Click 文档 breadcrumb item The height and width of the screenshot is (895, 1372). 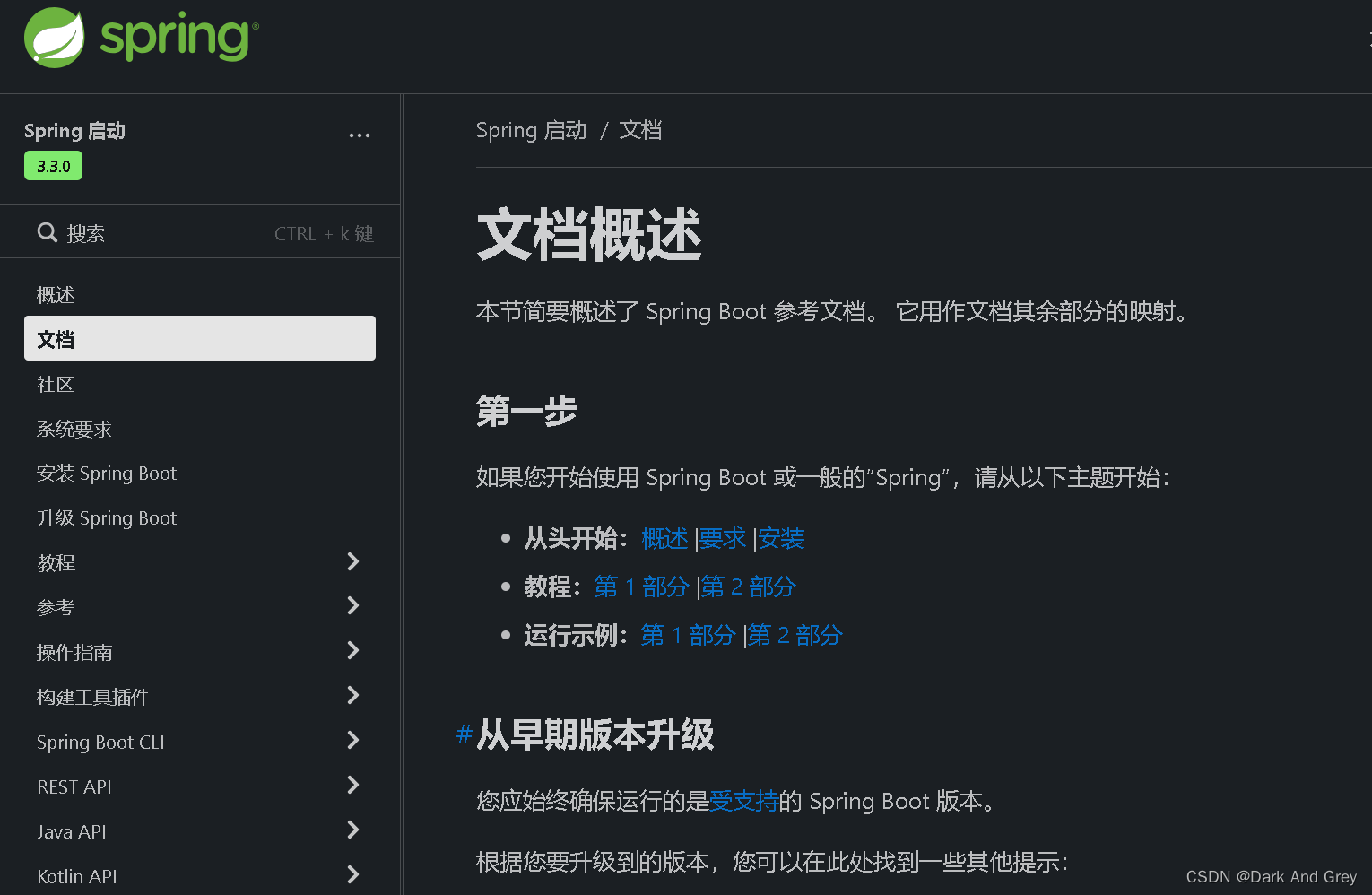[640, 131]
